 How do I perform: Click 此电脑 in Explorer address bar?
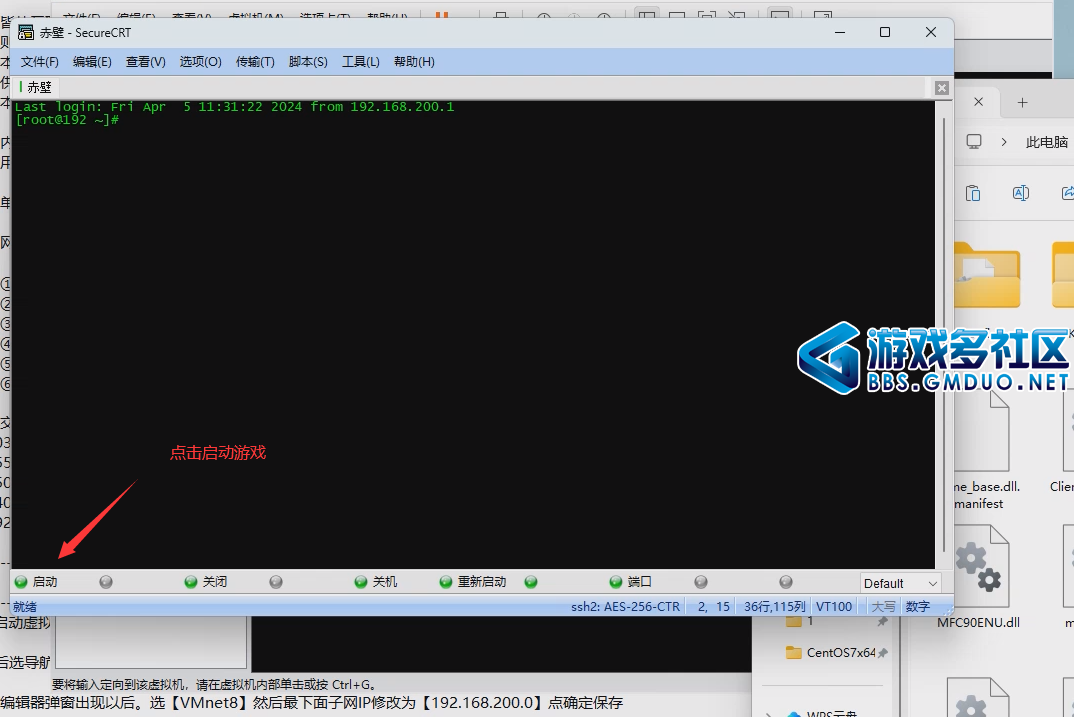pyautogui.click(x=1047, y=142)
